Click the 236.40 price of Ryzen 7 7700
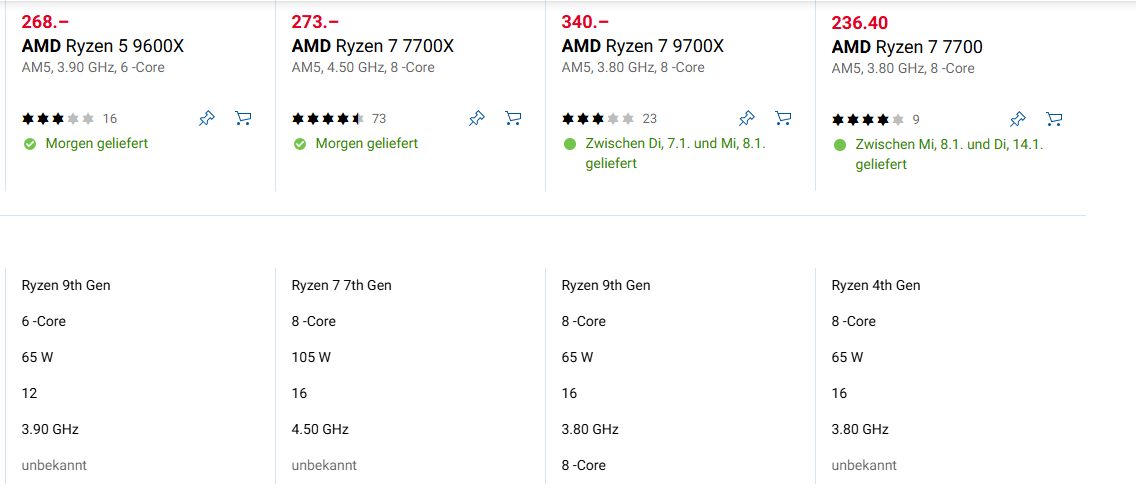This screenshot has height=504, width=1136. (860, 23)
